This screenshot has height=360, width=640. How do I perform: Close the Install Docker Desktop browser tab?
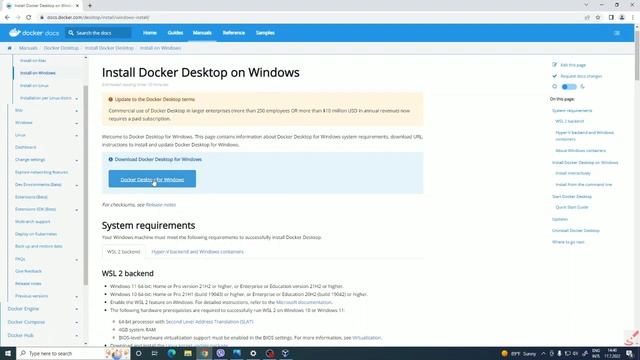[77, 6]
